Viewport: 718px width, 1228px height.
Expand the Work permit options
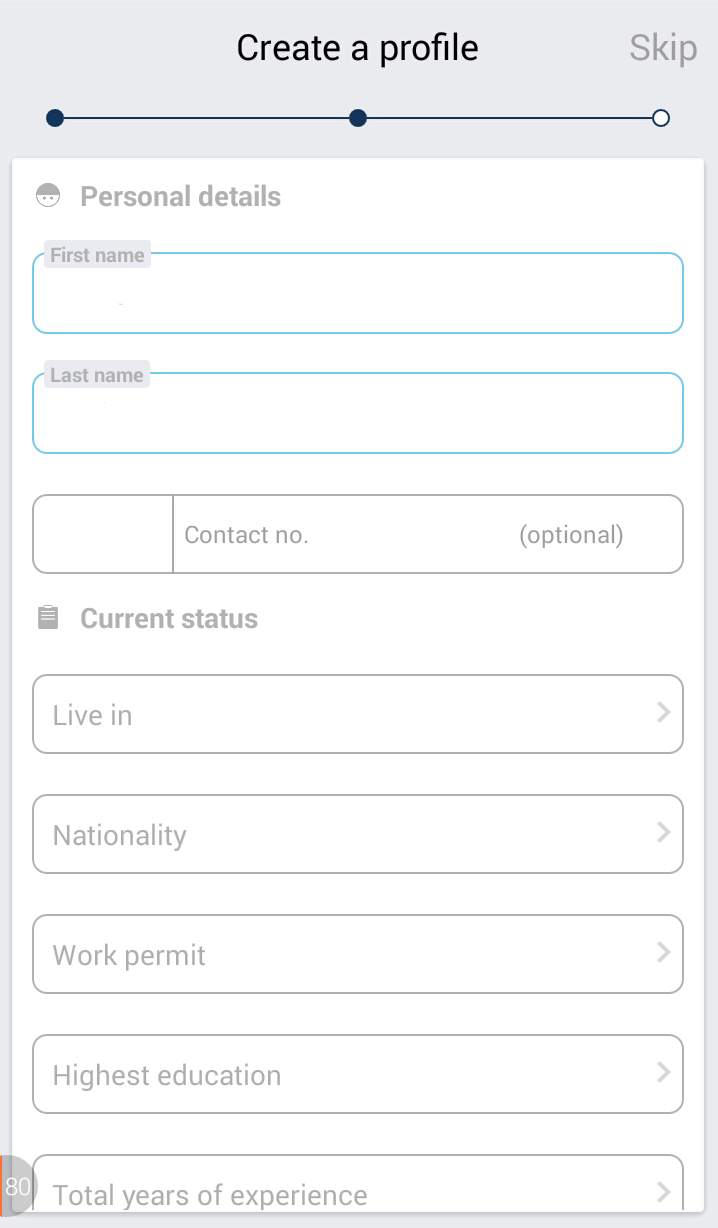[340, 954]
